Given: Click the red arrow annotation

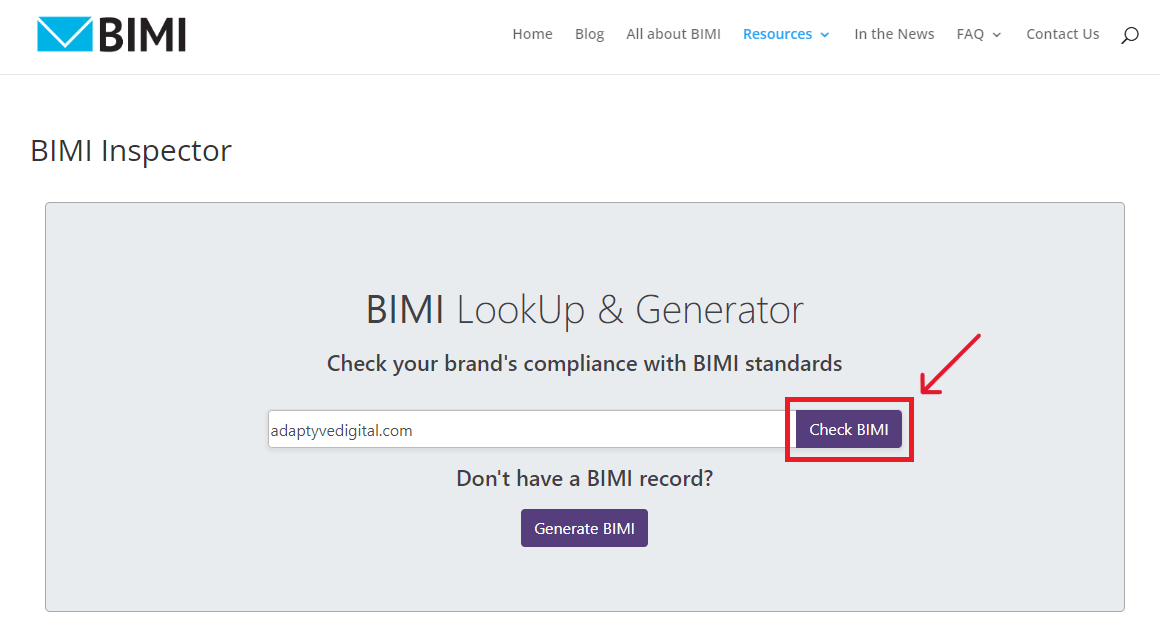Looking at the screenshot, I should coord(950,364).
